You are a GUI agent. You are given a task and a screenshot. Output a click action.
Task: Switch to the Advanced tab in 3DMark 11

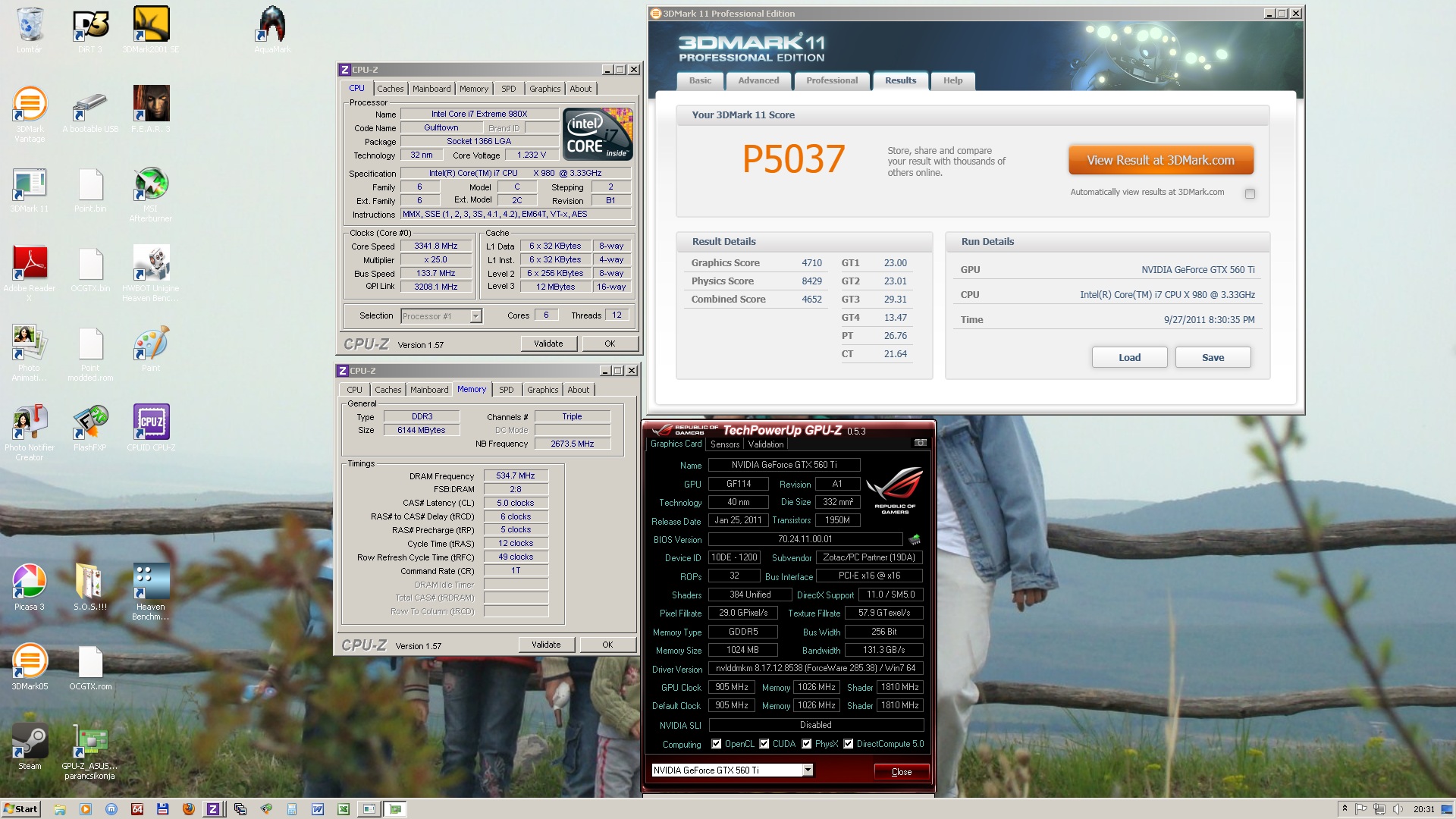(758, 80)
